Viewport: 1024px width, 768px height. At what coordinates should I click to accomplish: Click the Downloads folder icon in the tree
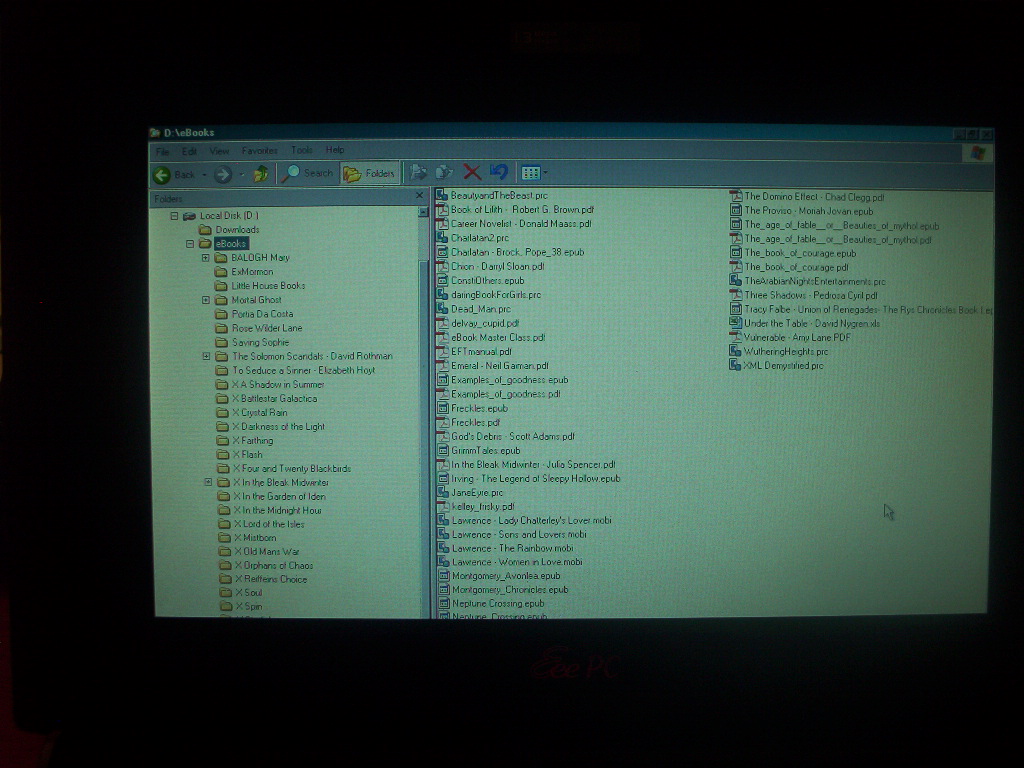pyautogui.click(x=205, y=229)
